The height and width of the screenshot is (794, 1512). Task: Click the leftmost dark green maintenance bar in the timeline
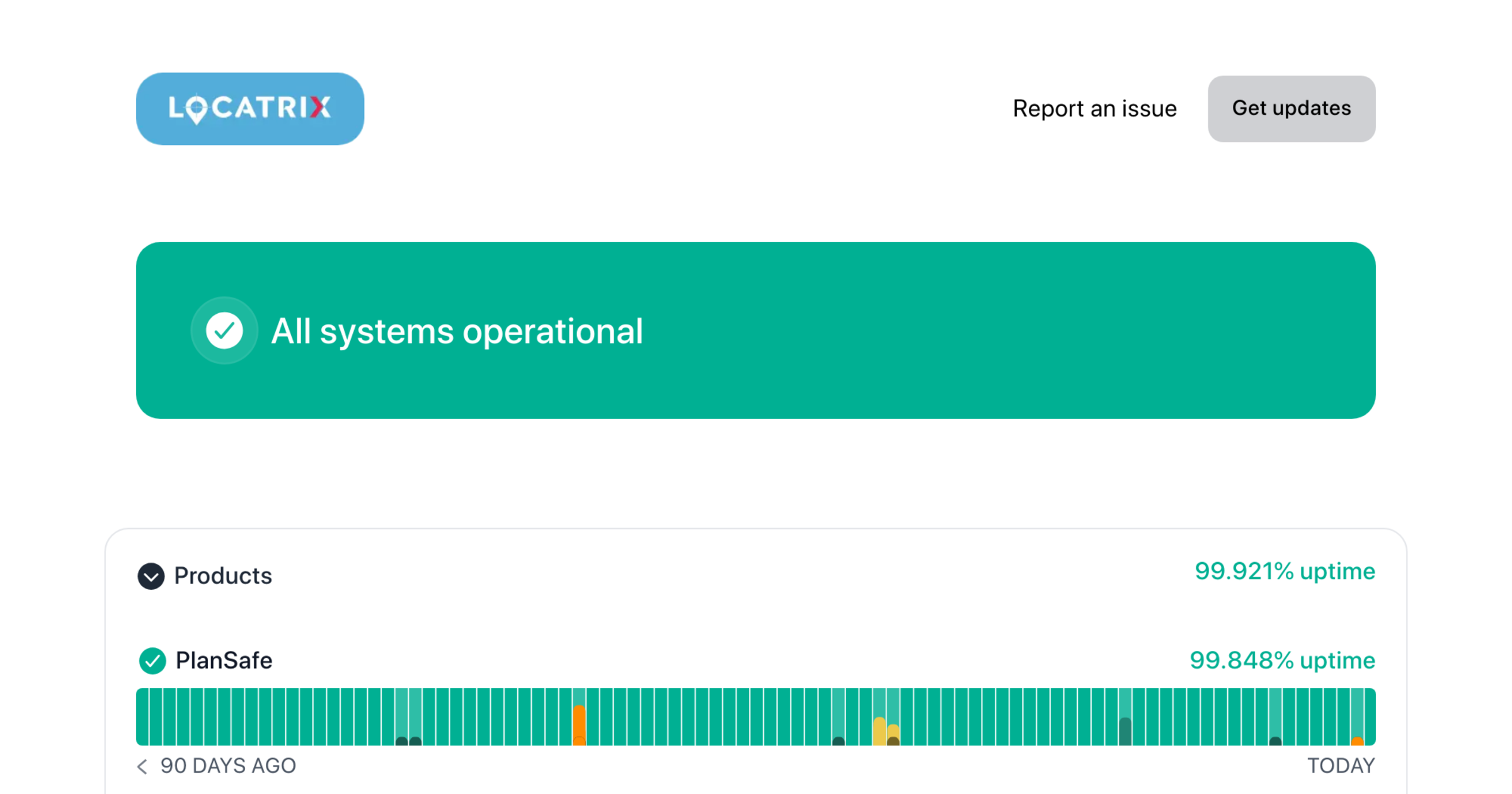click(401, 740)
